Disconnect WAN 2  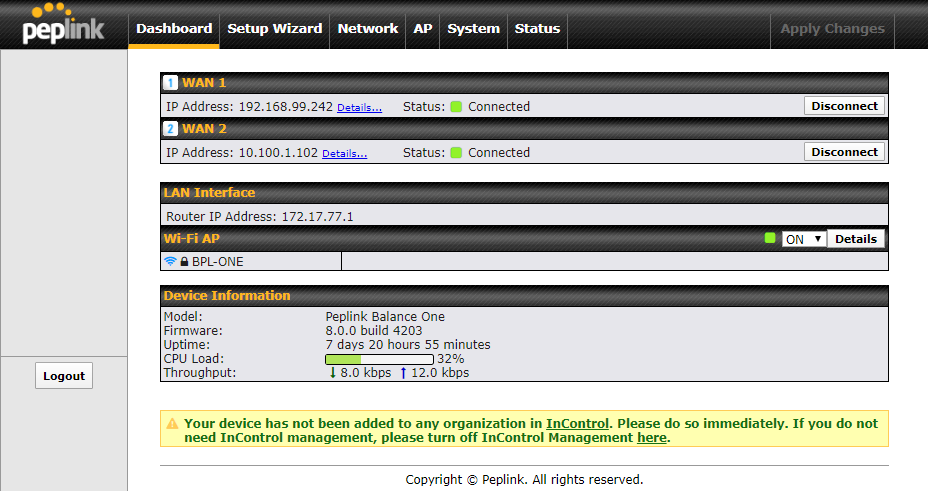point(845,152)
